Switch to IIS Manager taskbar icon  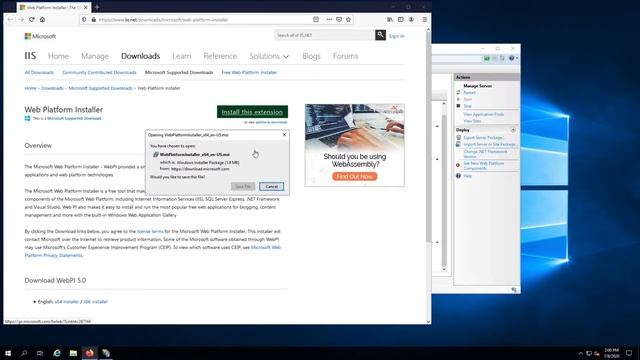click(x=106, y=353)
